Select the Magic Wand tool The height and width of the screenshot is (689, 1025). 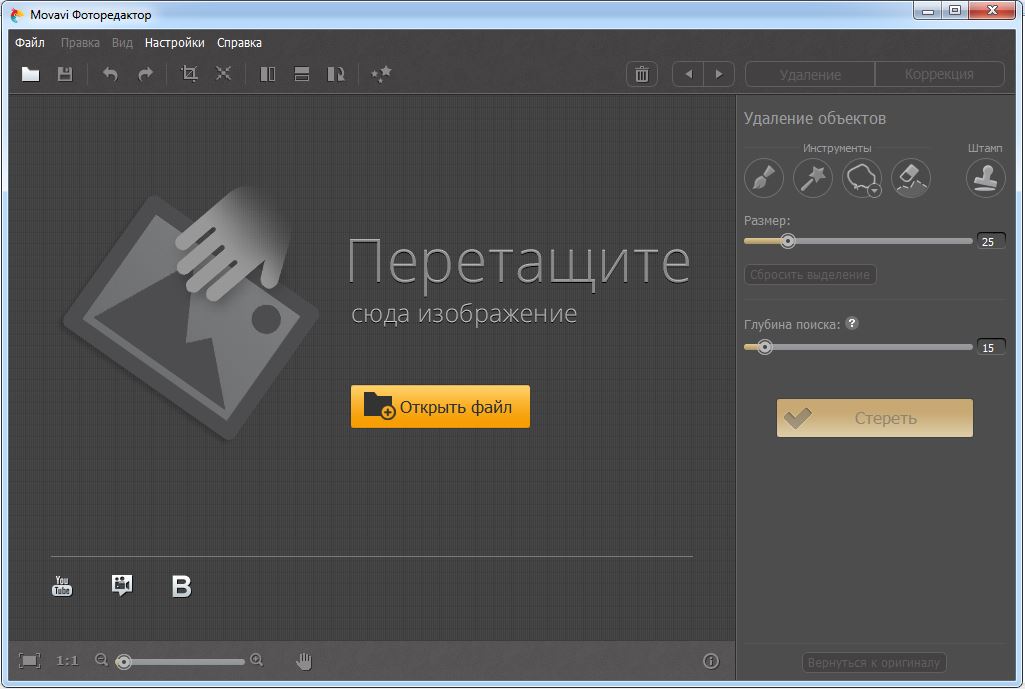[x=812, y=179]
